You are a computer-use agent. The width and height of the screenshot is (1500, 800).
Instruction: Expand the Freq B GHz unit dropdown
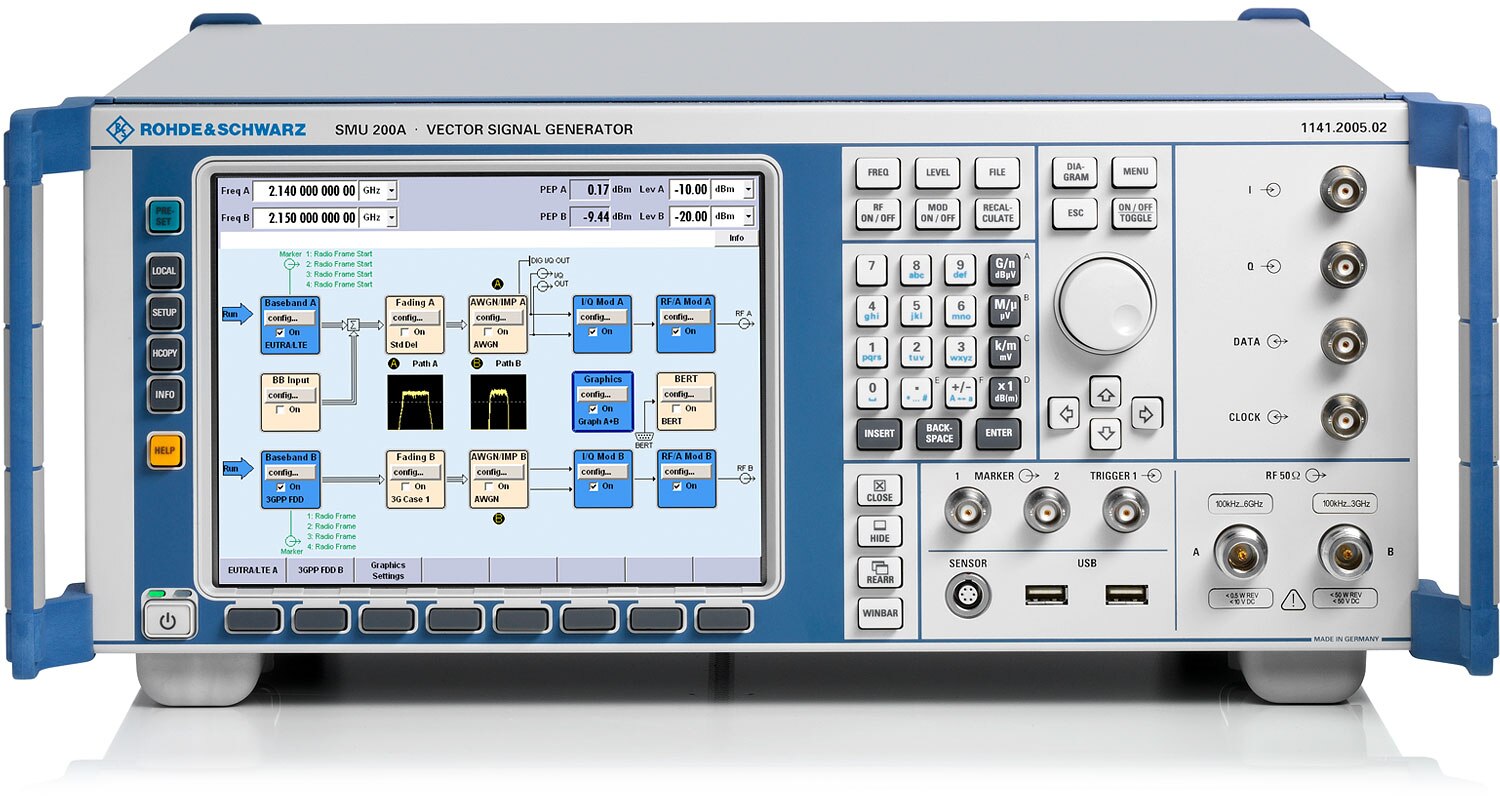click(391, 217)
